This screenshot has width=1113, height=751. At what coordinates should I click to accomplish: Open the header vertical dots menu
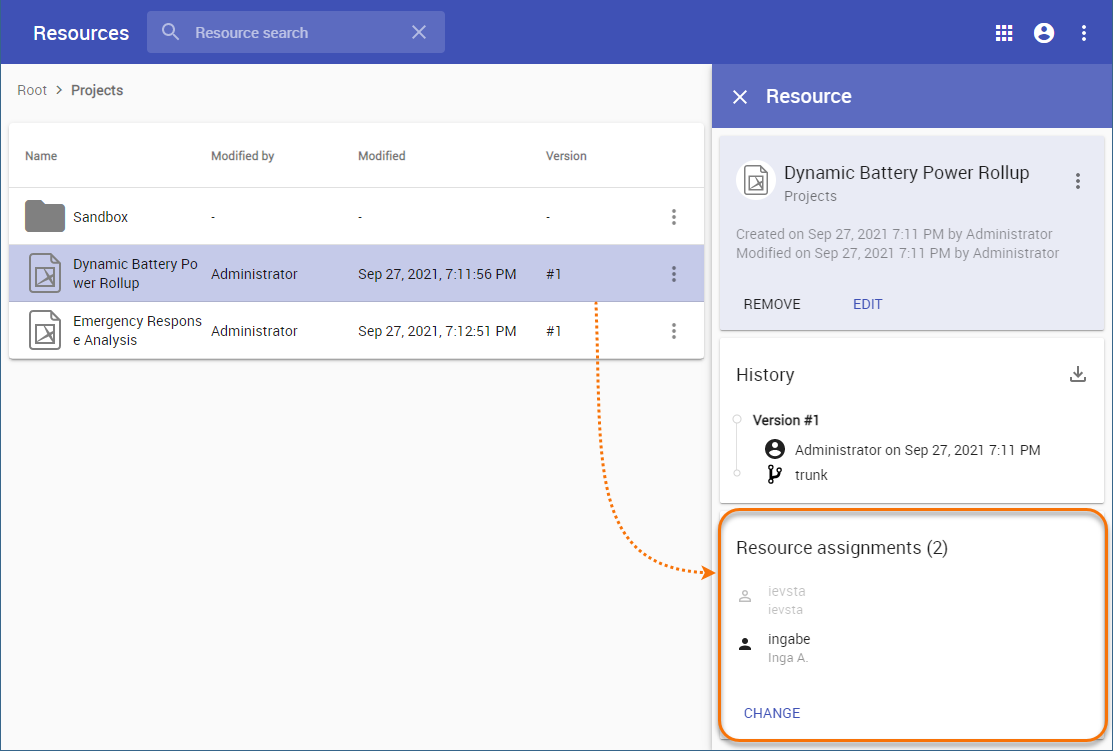pos(1084,33)
